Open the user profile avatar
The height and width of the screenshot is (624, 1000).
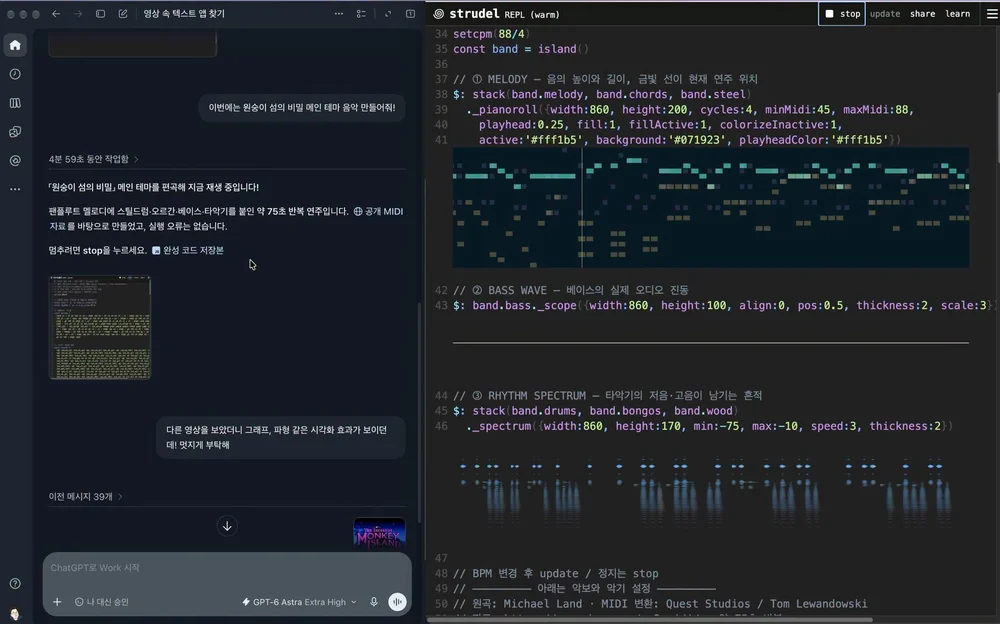[x=15, y=613]
